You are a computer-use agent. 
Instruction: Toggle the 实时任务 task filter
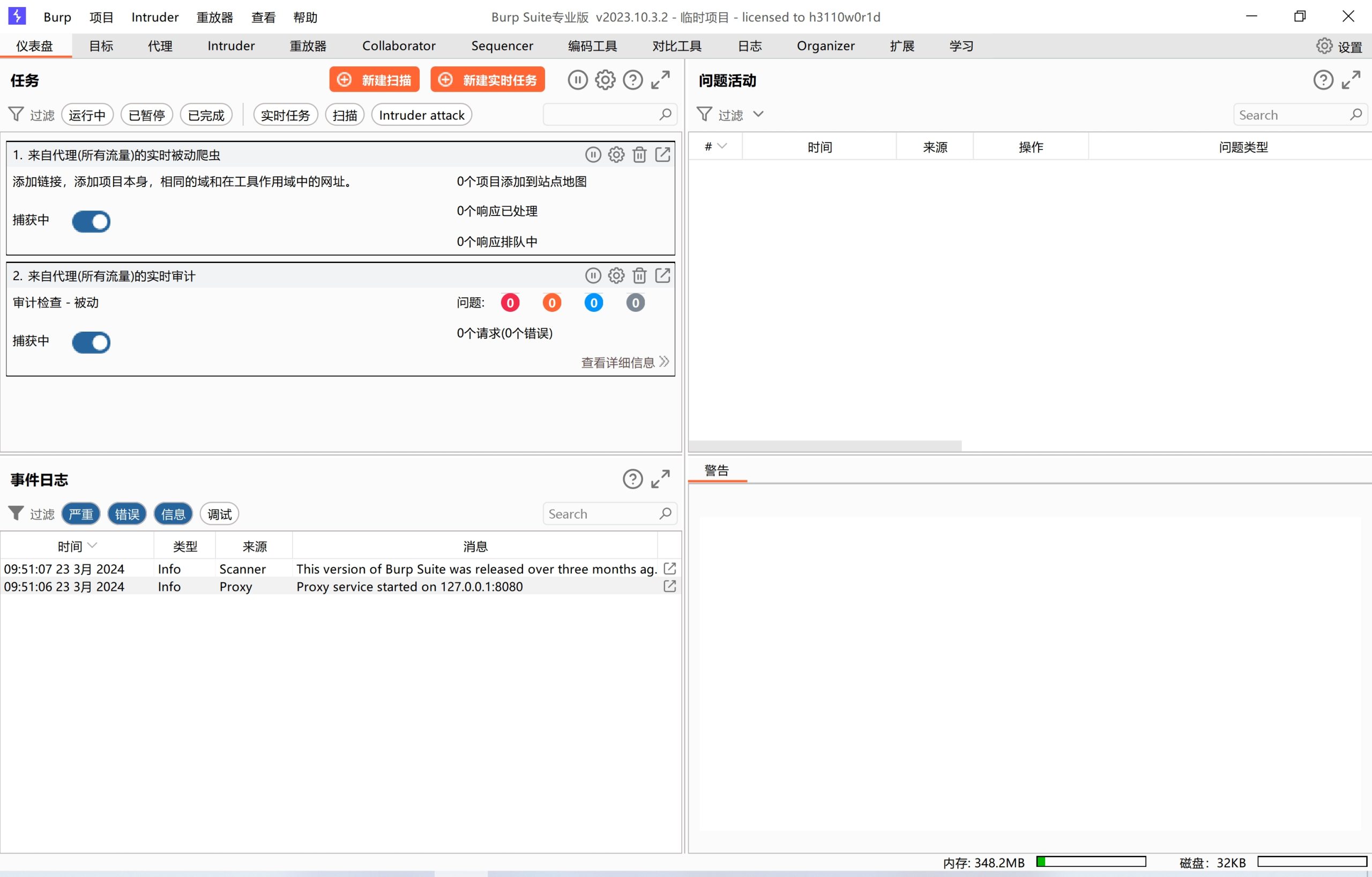(286, 115)
